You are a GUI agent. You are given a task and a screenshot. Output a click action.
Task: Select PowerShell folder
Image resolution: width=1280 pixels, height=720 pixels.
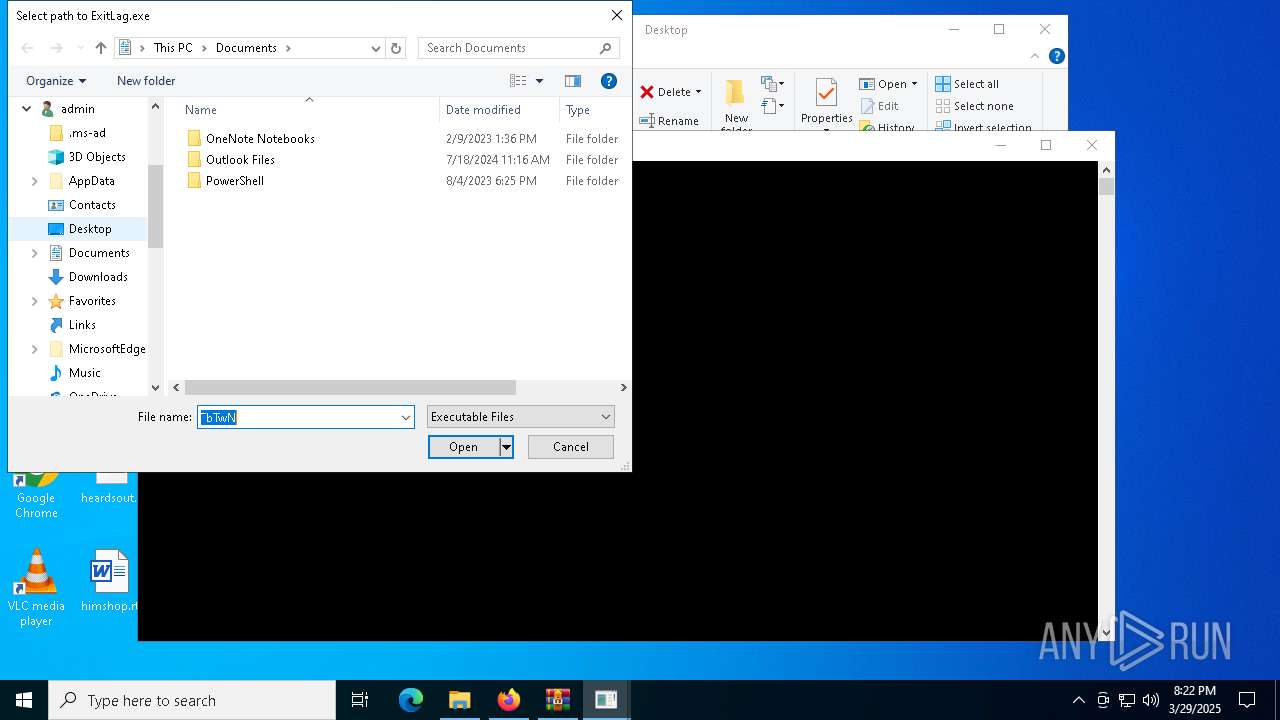click(x=235, y=181)
